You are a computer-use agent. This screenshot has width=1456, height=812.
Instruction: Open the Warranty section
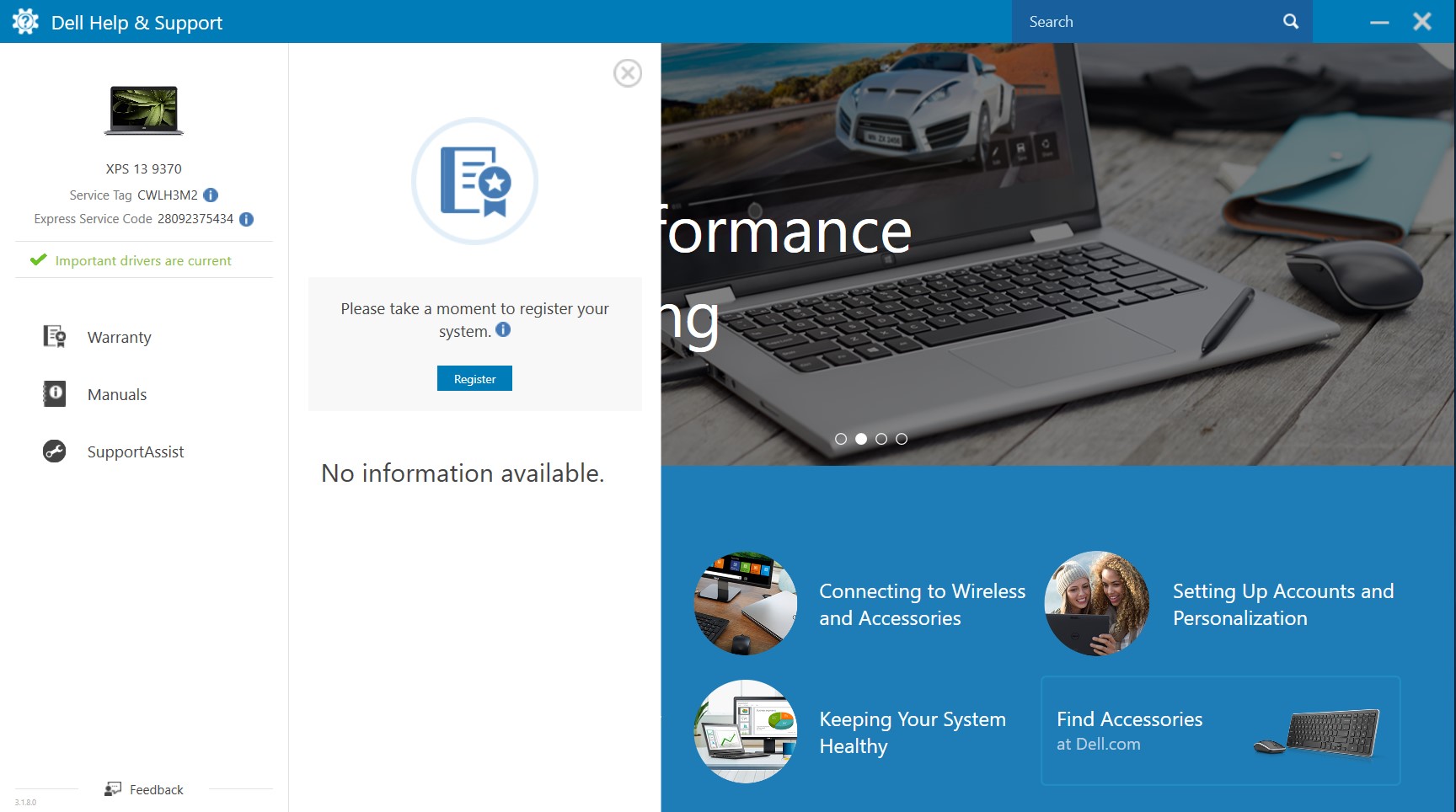tap(120, 338)
